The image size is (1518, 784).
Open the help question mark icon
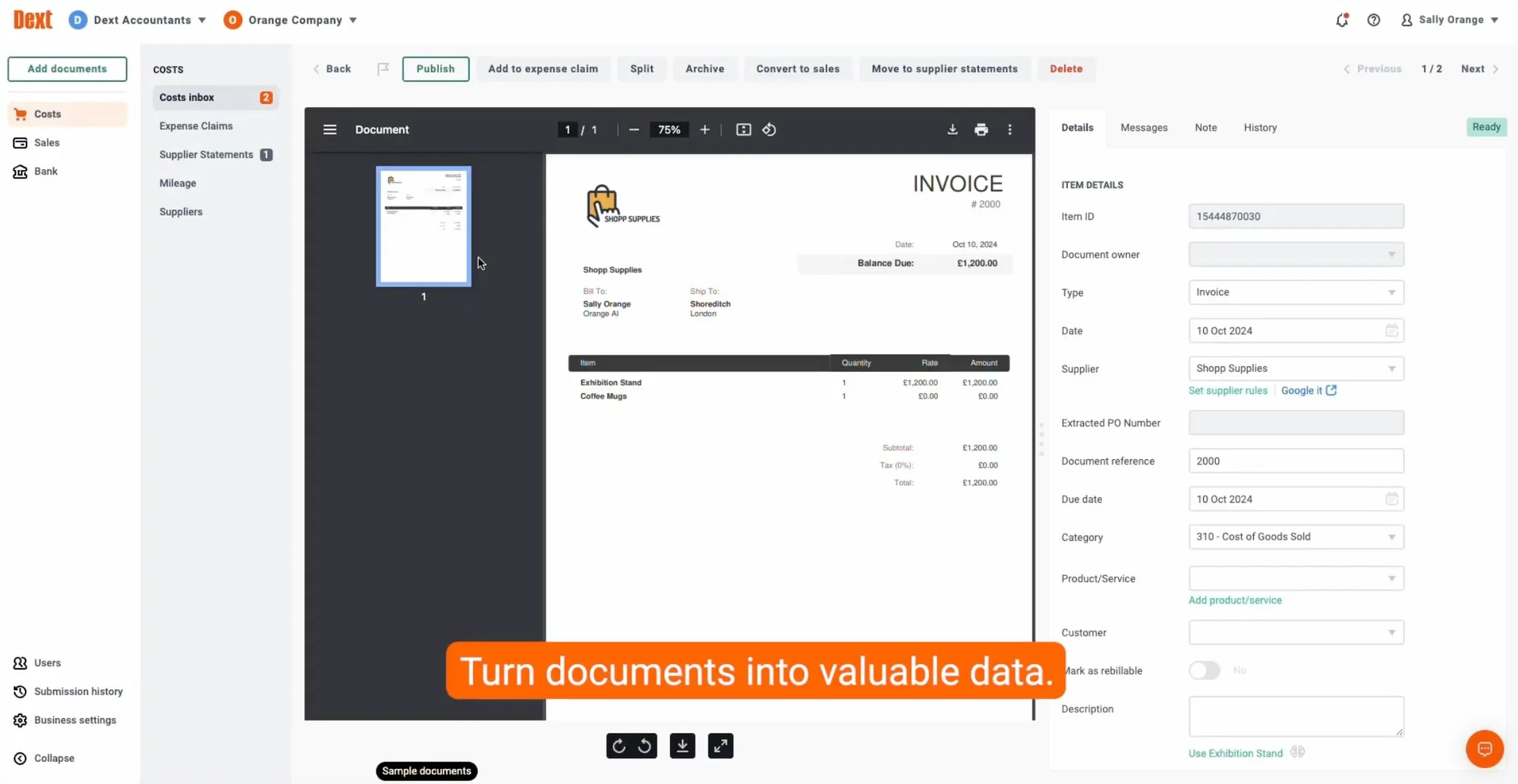pyautogui.click(x=1373, y=20)
